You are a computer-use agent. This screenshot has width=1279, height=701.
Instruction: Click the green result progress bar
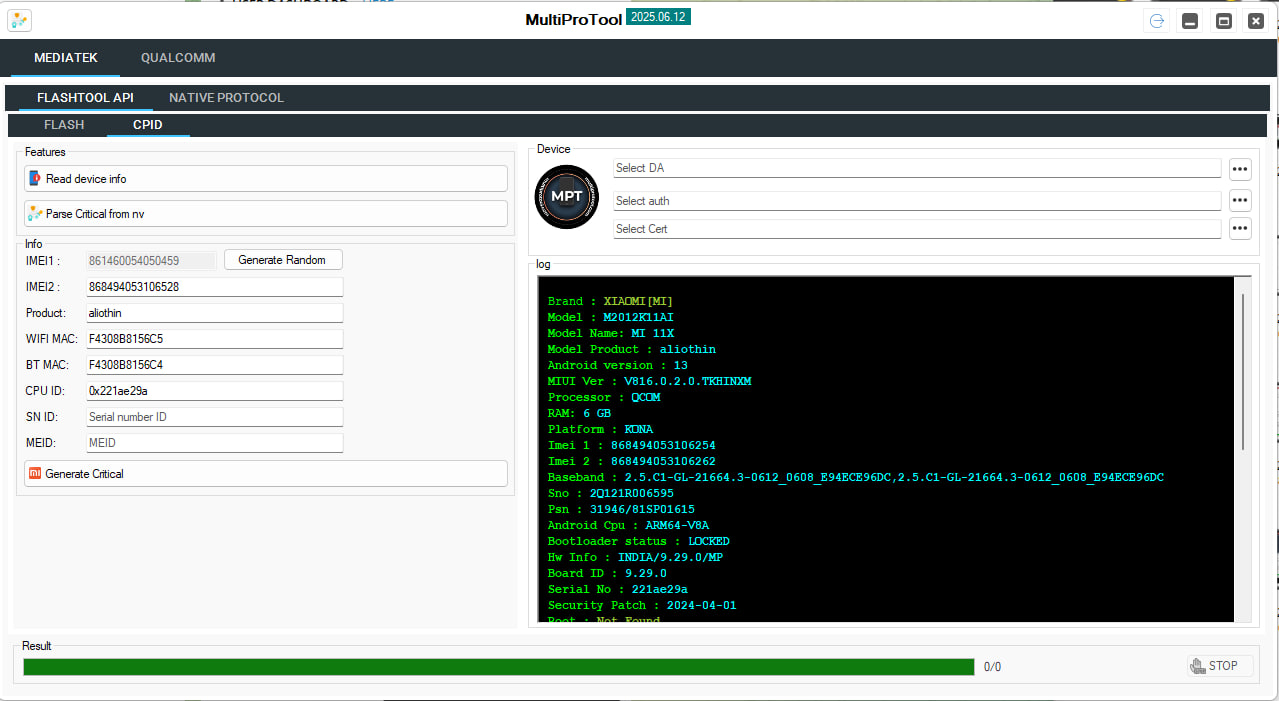498,667
